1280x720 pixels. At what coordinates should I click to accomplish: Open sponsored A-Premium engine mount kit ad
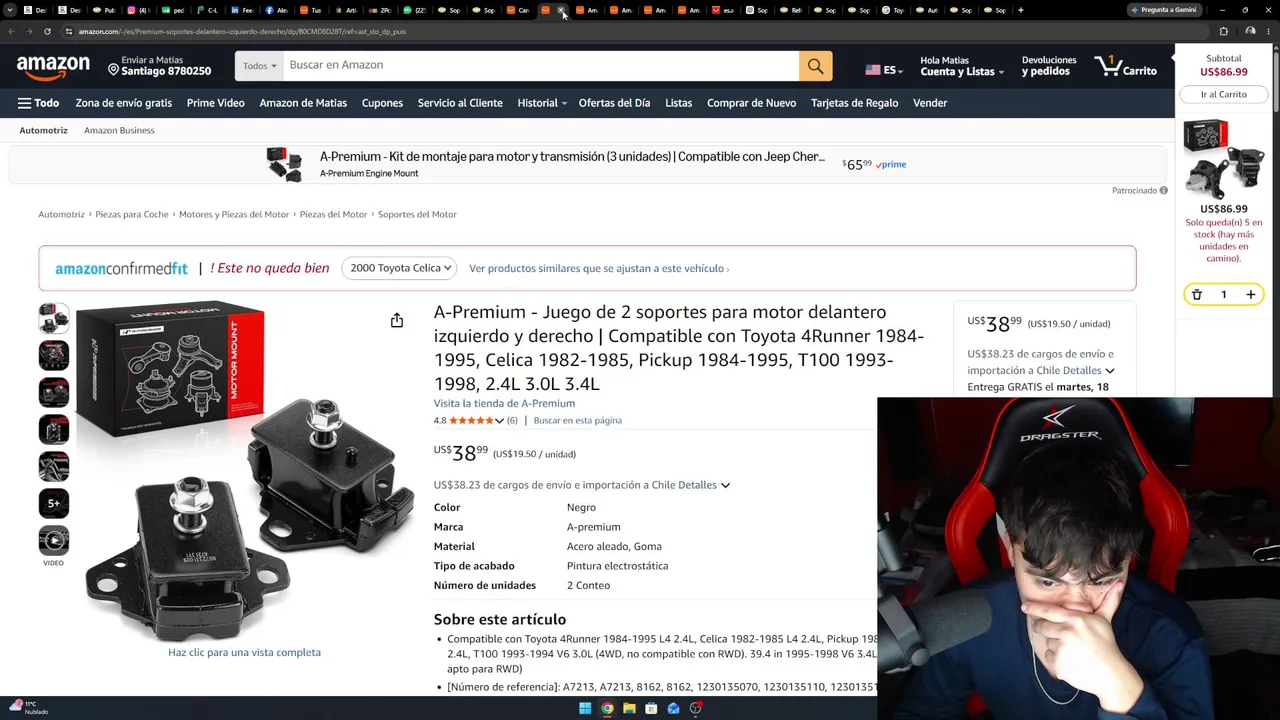click(x=587, y=164)
